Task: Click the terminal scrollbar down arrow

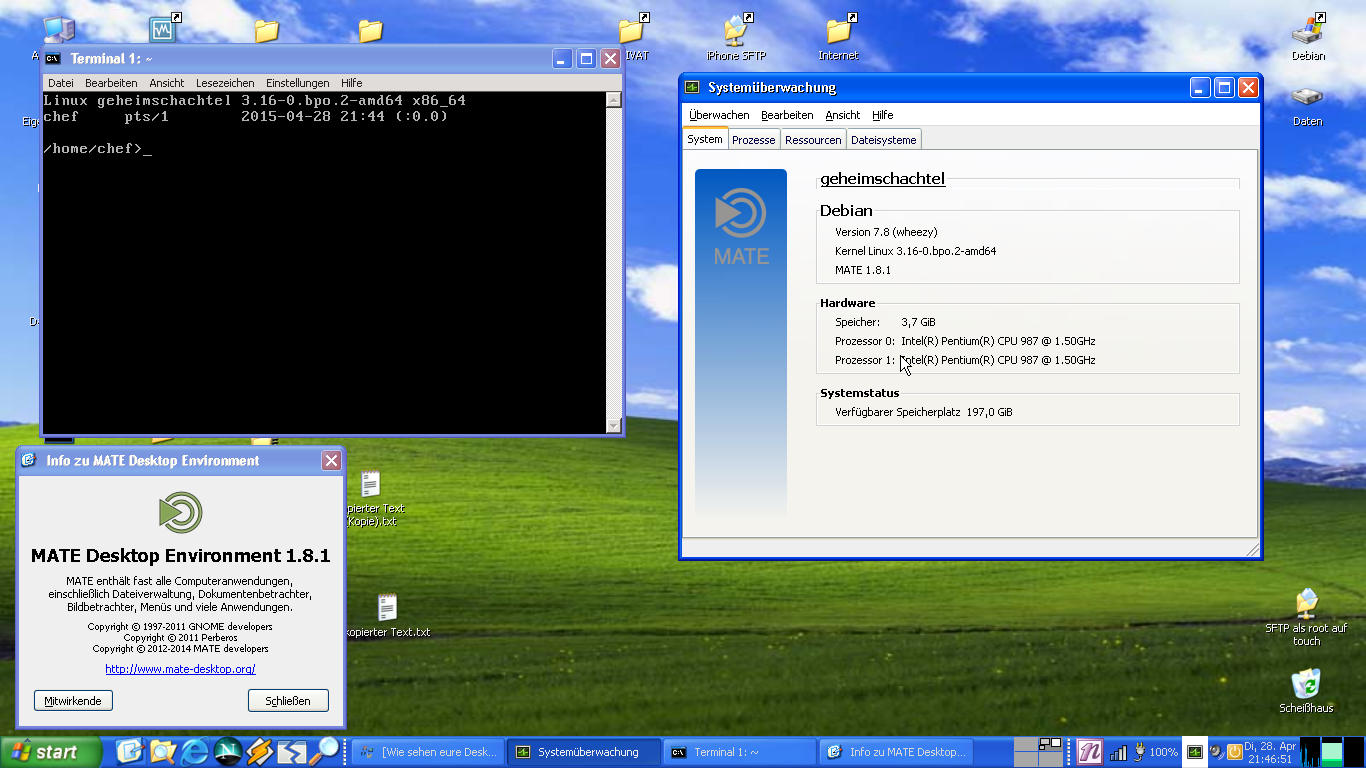Action: coord(614,426)
